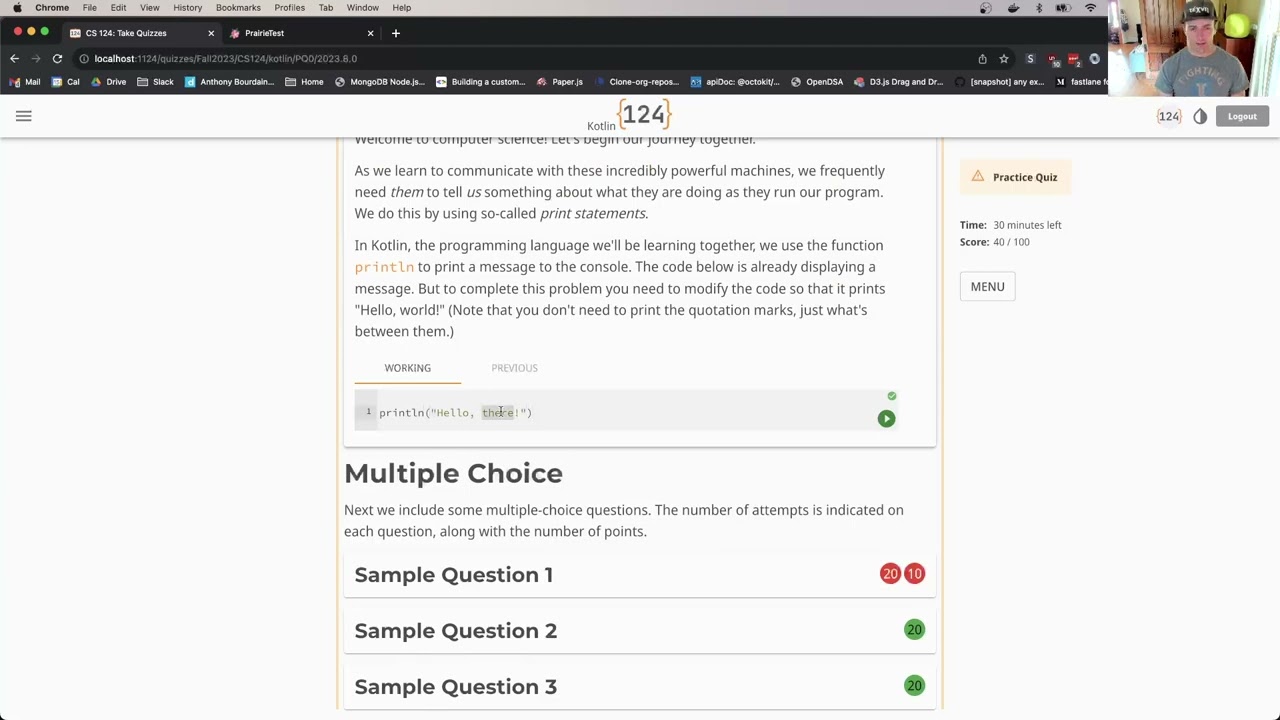Open the File menu
The image size is (1280, 720).
point(89,8)
